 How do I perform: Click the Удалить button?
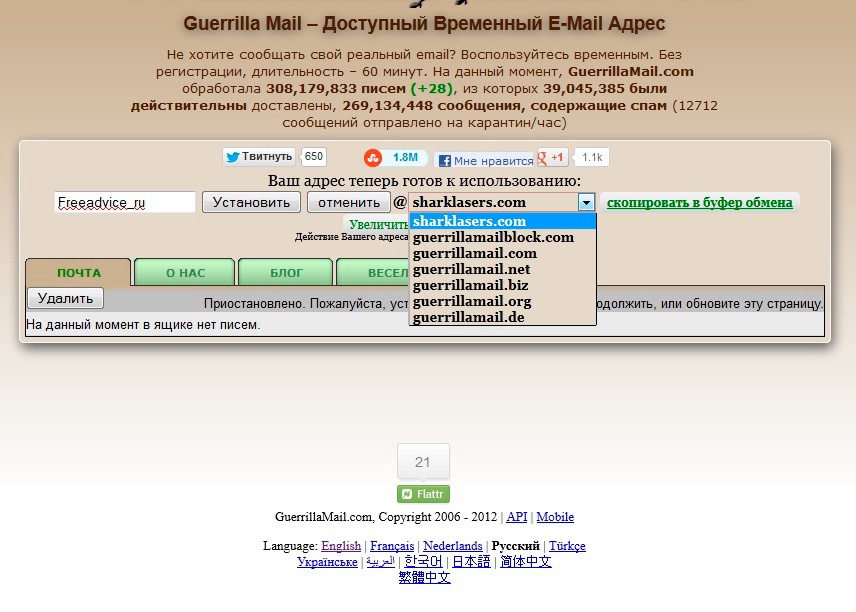(x=66, y=298)
